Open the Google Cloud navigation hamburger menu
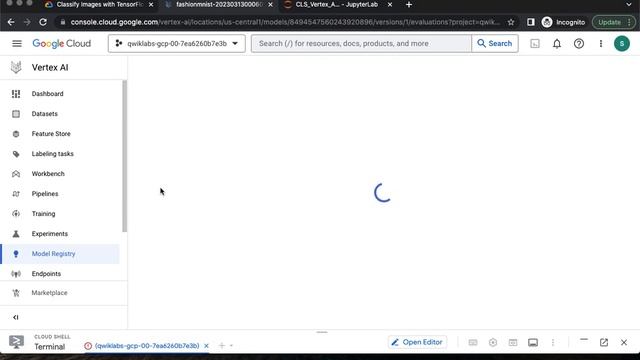 pyautogui.click(x=17, y=43)
